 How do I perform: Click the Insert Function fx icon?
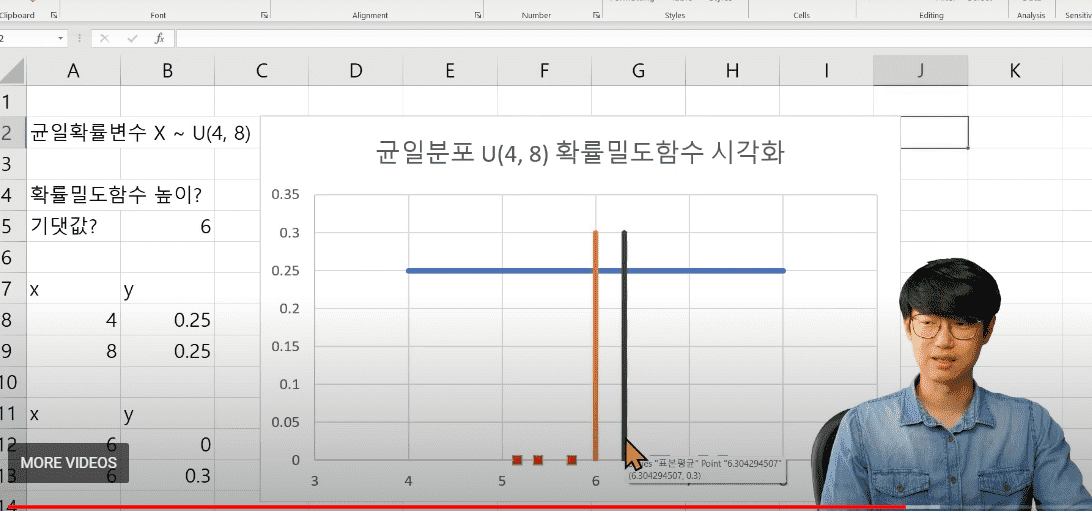(x=159, y=38)
